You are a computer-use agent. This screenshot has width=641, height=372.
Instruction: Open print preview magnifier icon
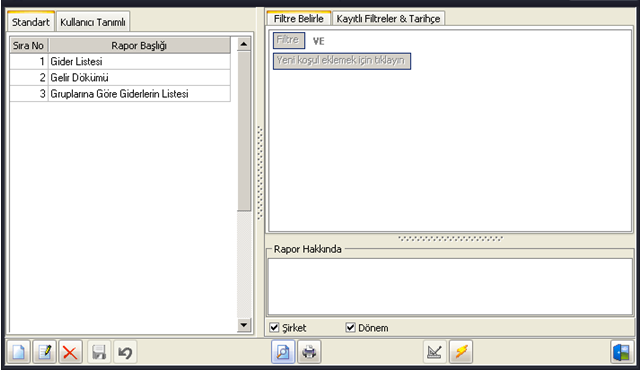coord(283,352)
